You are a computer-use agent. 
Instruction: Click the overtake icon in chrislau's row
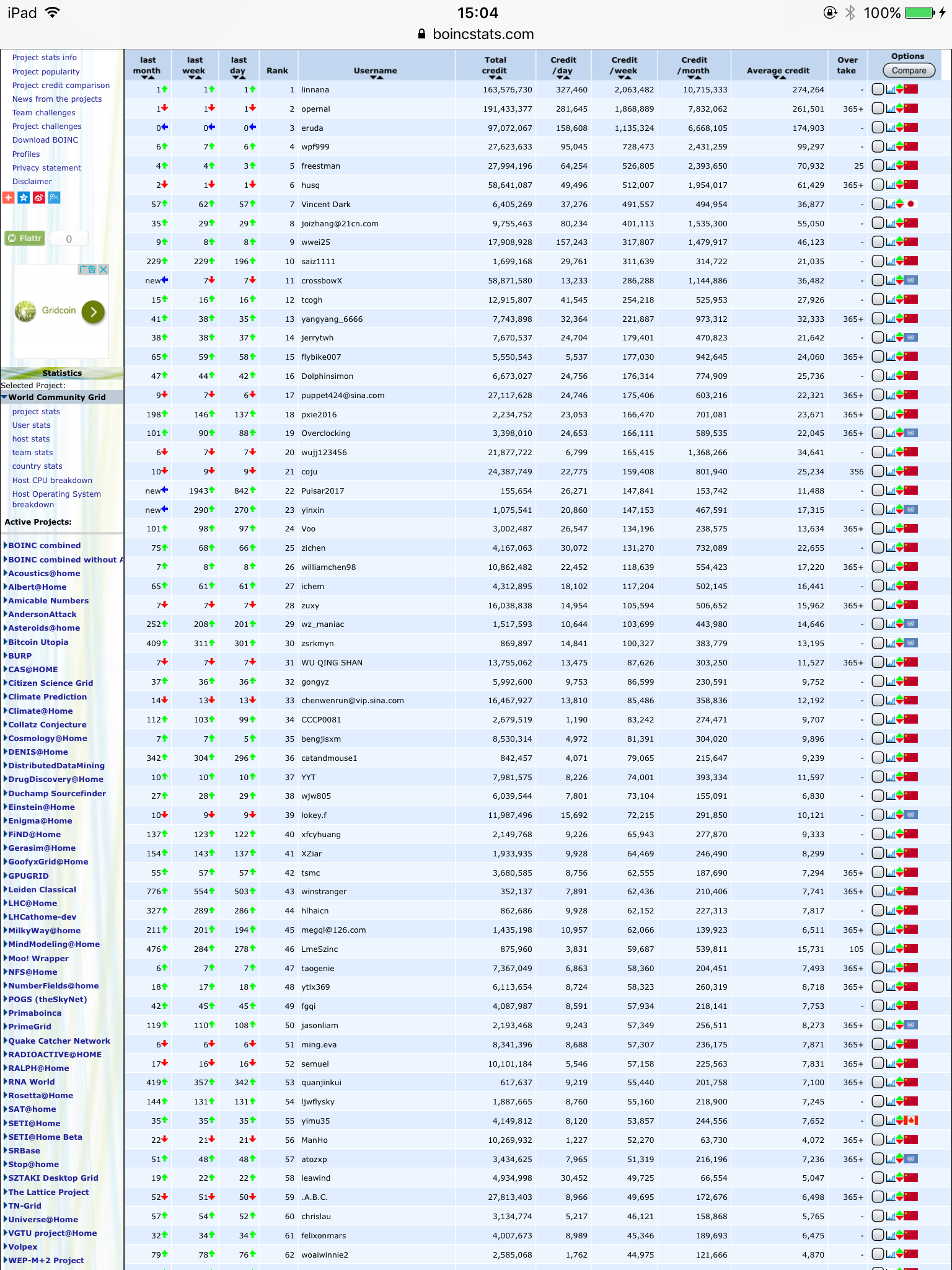[x=899, y=1216]
